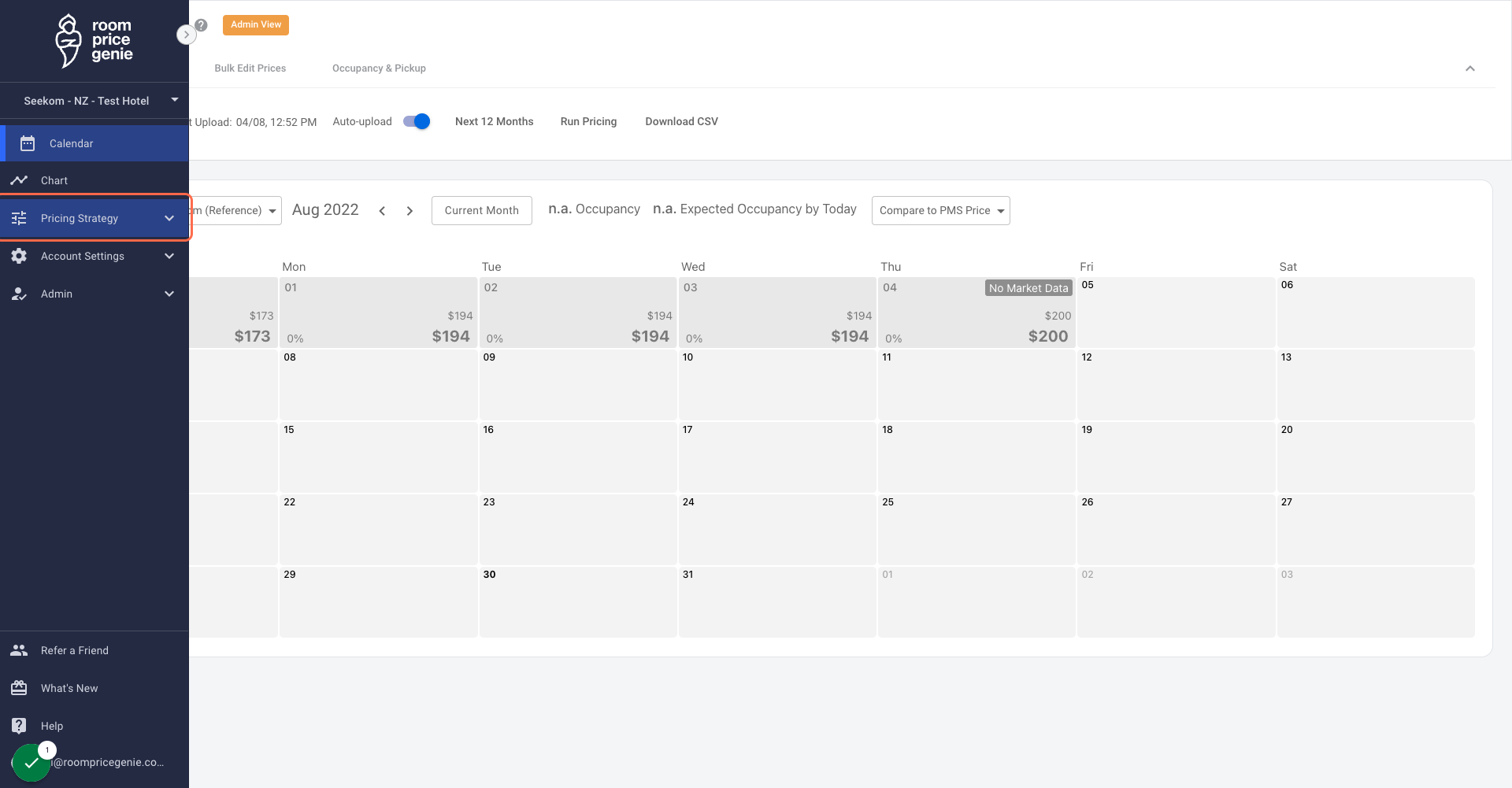The width and height of the screenshot is (1512, 788).
Task: Open the hotel selector dropdown
Action: tap(94, 101)
